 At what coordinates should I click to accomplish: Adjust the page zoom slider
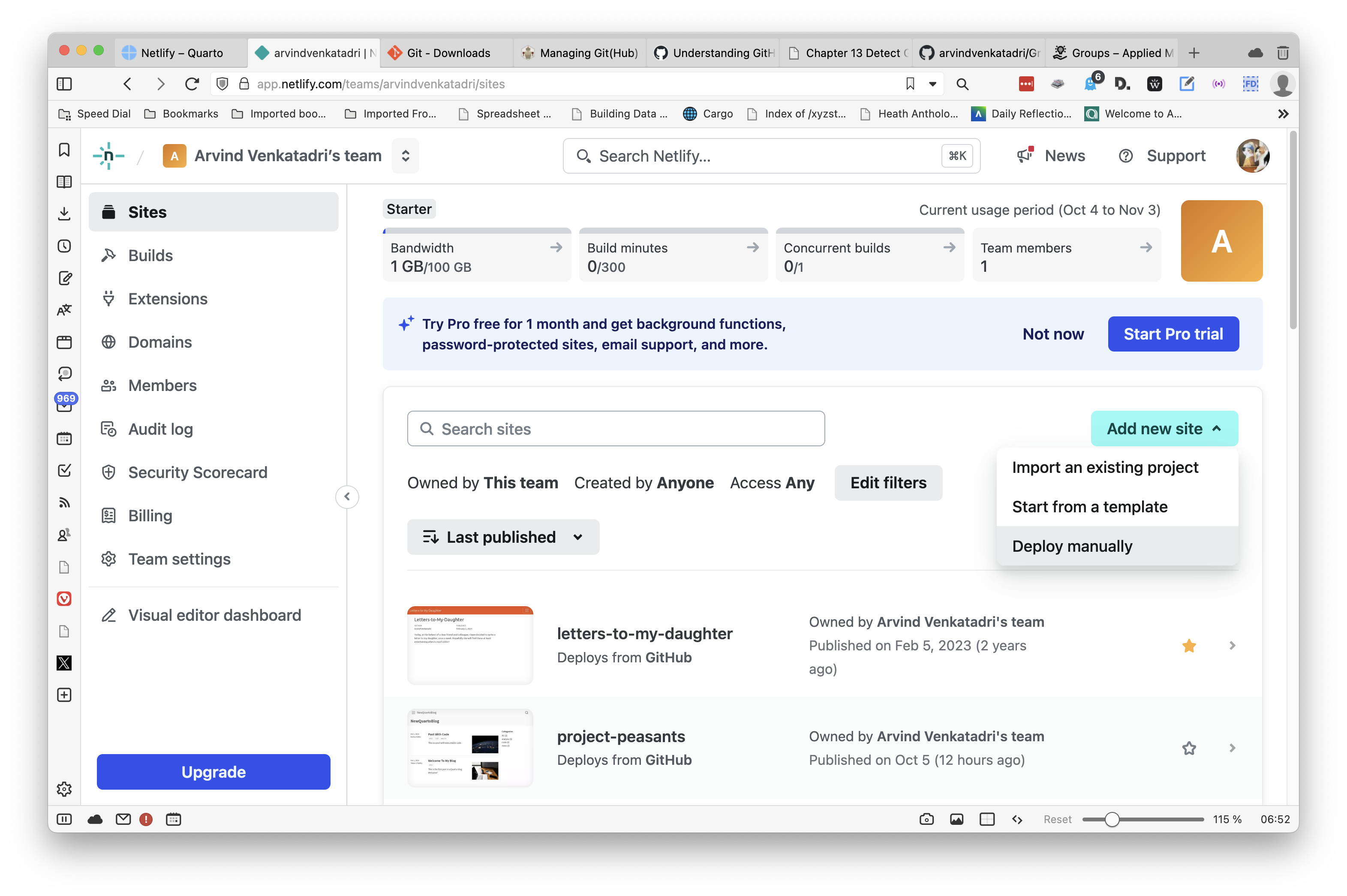[x=1112, y=819]
